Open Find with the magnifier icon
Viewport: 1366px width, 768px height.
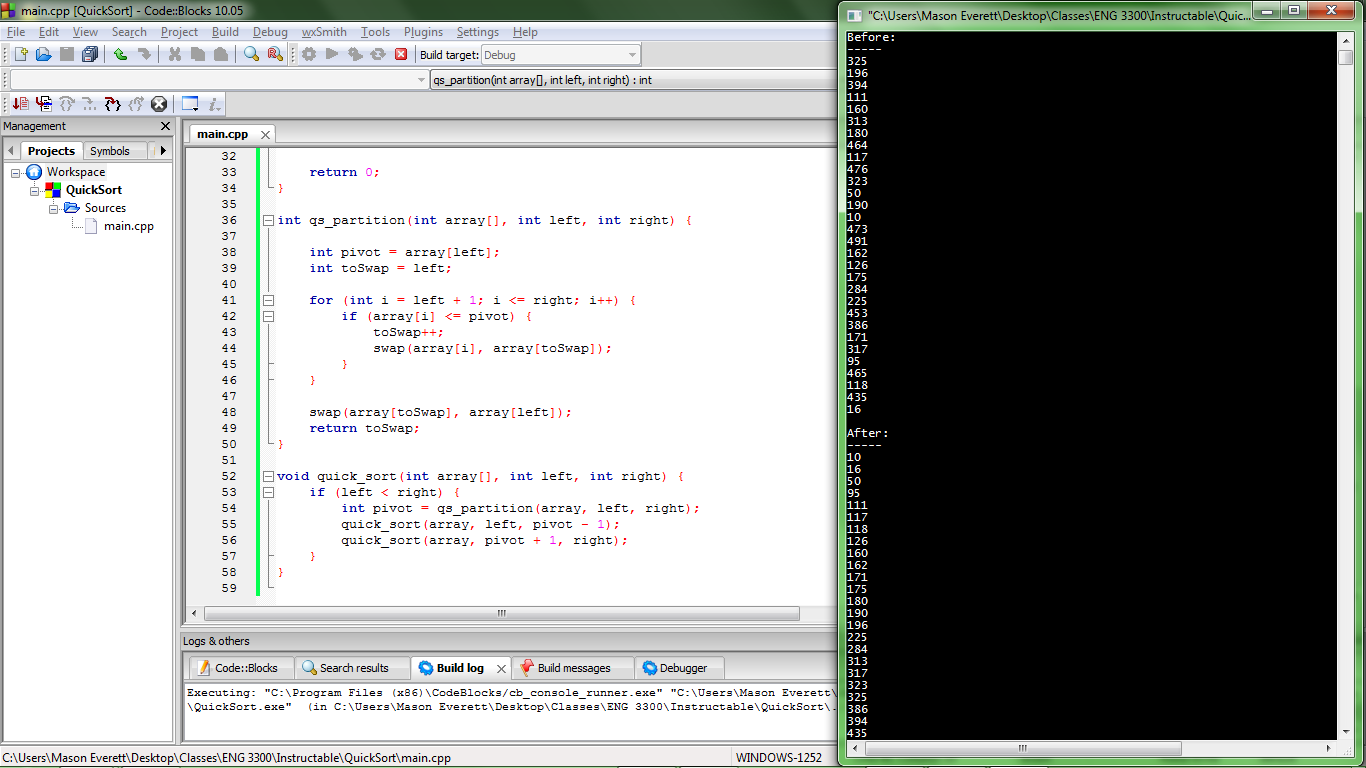251,55
